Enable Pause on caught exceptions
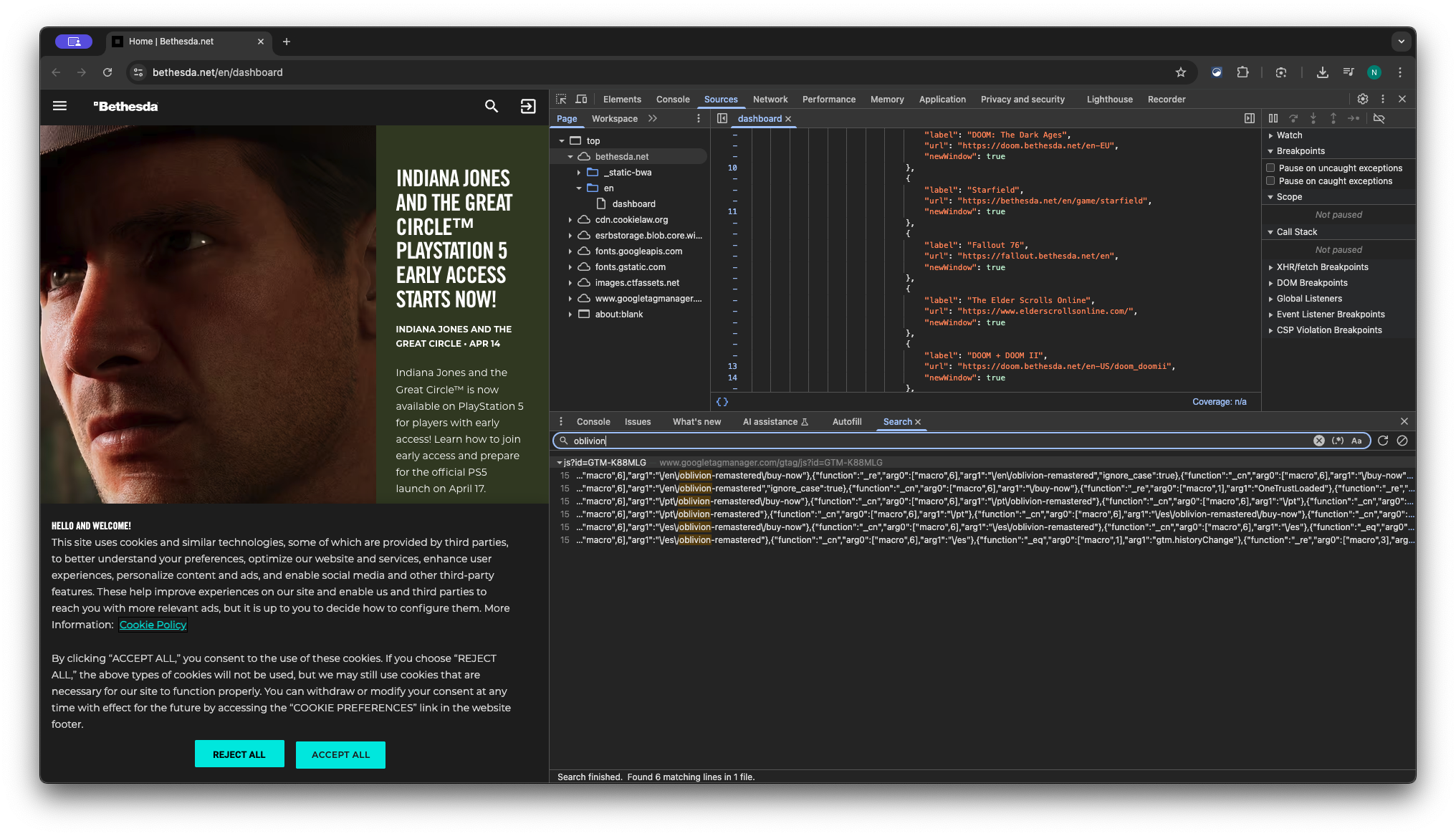 click(x=1270, y=181)
